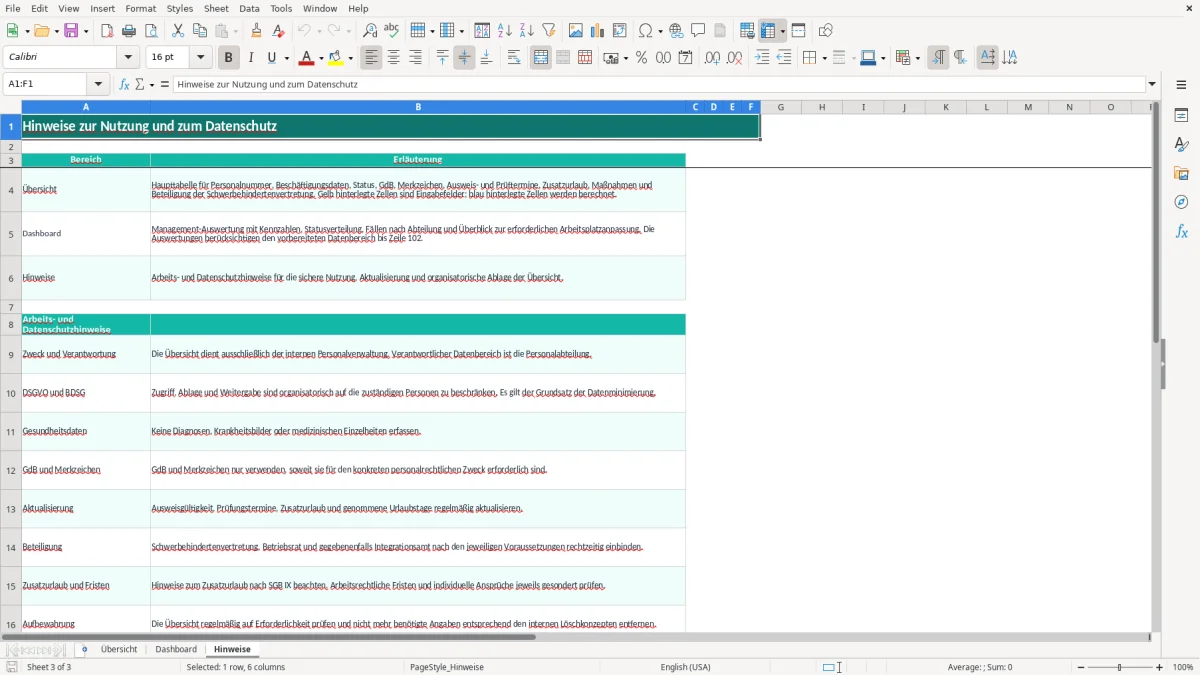1200x675 pixels.
Task: Add decimal place icon
Action: point(712,58)
